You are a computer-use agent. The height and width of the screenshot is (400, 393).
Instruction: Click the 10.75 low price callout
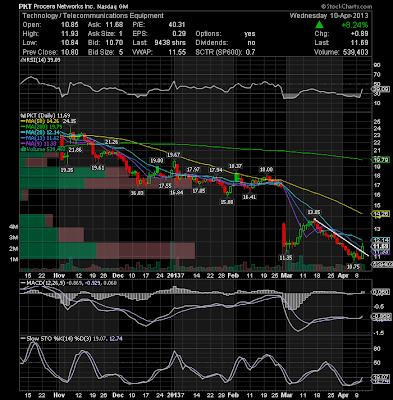point(353,267)
